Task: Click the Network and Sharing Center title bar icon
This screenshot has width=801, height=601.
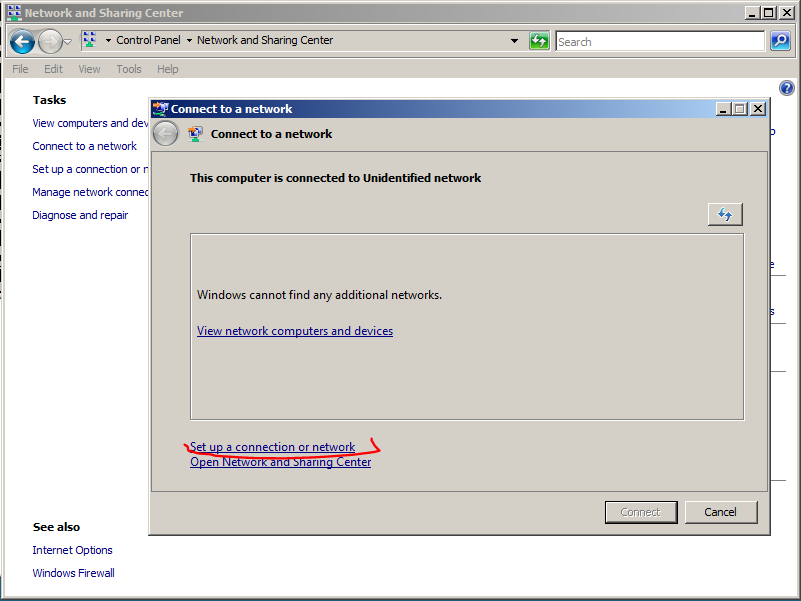Action: [14, 13]
